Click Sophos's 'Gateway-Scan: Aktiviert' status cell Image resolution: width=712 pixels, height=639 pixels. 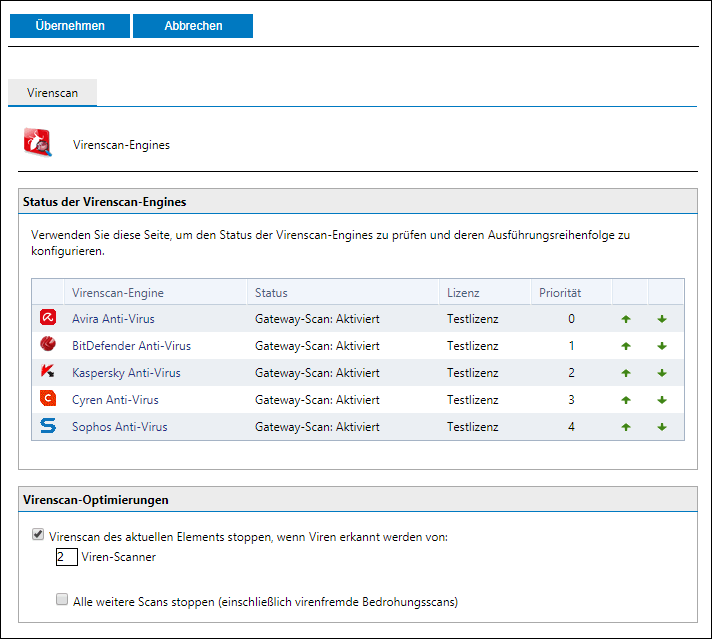pyautogui.click(x=317, y=427)
